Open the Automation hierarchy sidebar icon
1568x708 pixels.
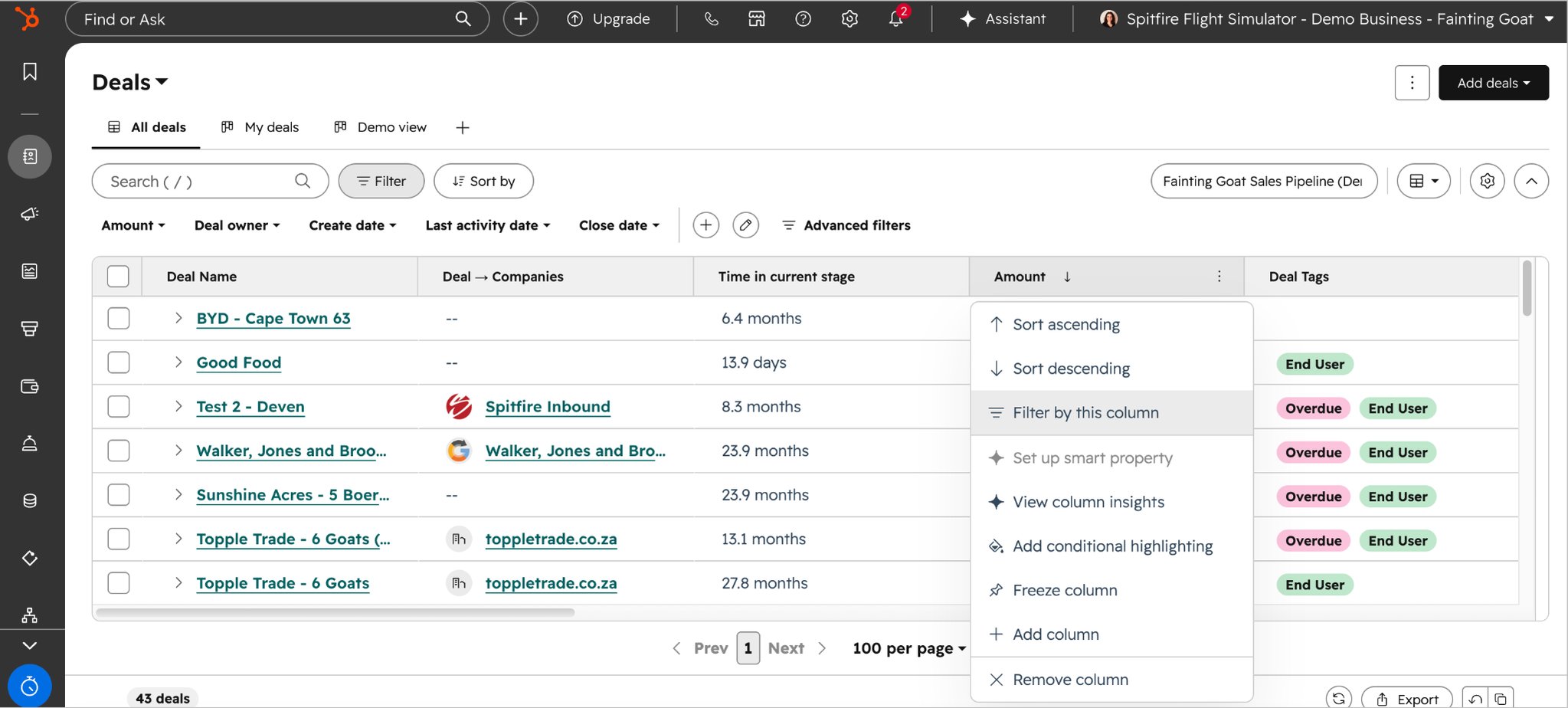click(30, 615)
